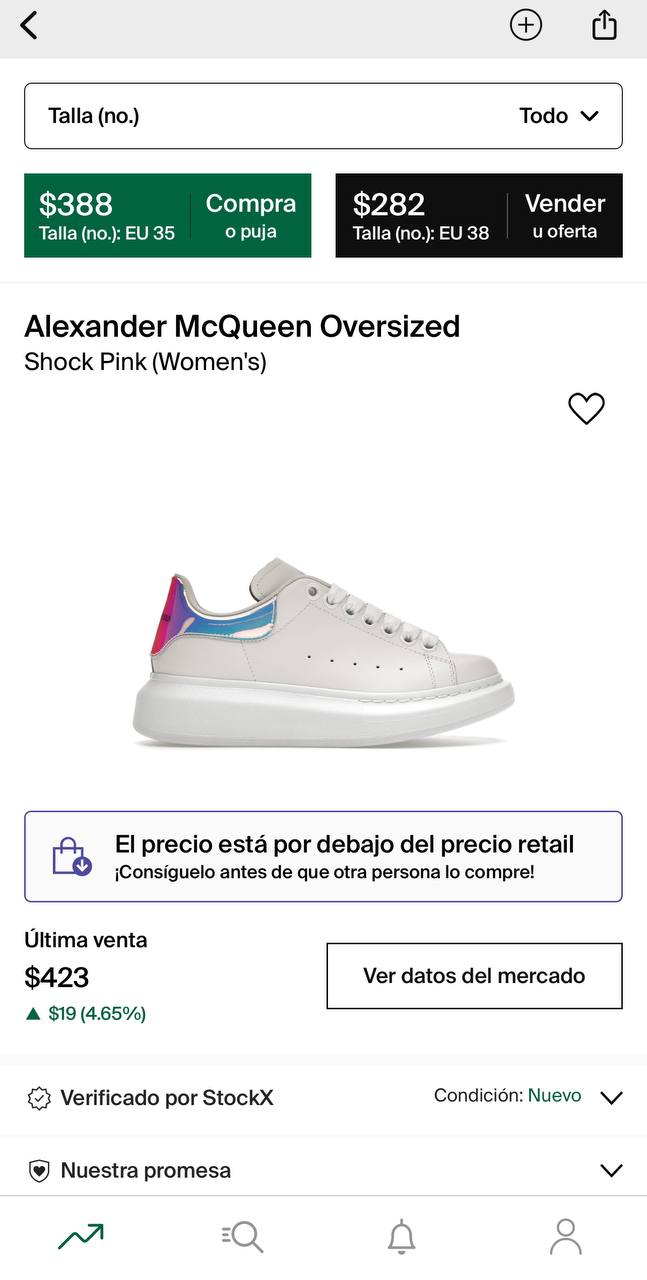The width and height of the screenshot is (647, 1280).
Task: Tap the Alexander McQueen sneaker image
Action: 323,655
